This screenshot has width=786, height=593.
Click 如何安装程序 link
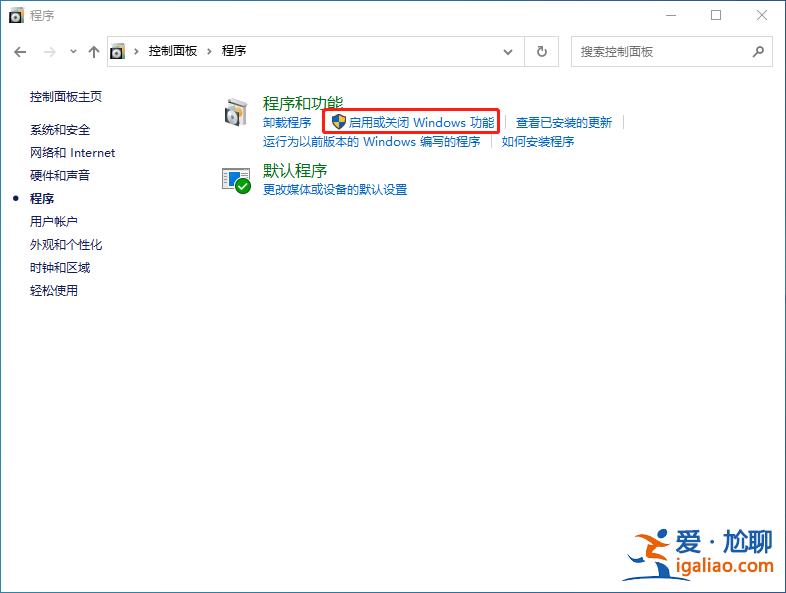click(x=538, y=142)
